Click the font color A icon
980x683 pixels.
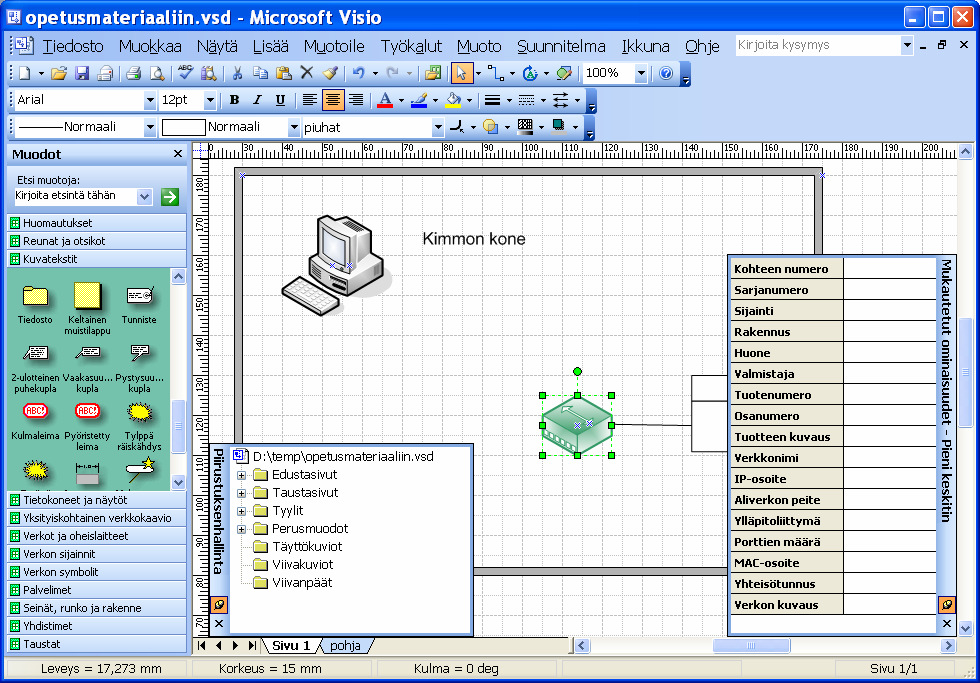click(385, 100)
